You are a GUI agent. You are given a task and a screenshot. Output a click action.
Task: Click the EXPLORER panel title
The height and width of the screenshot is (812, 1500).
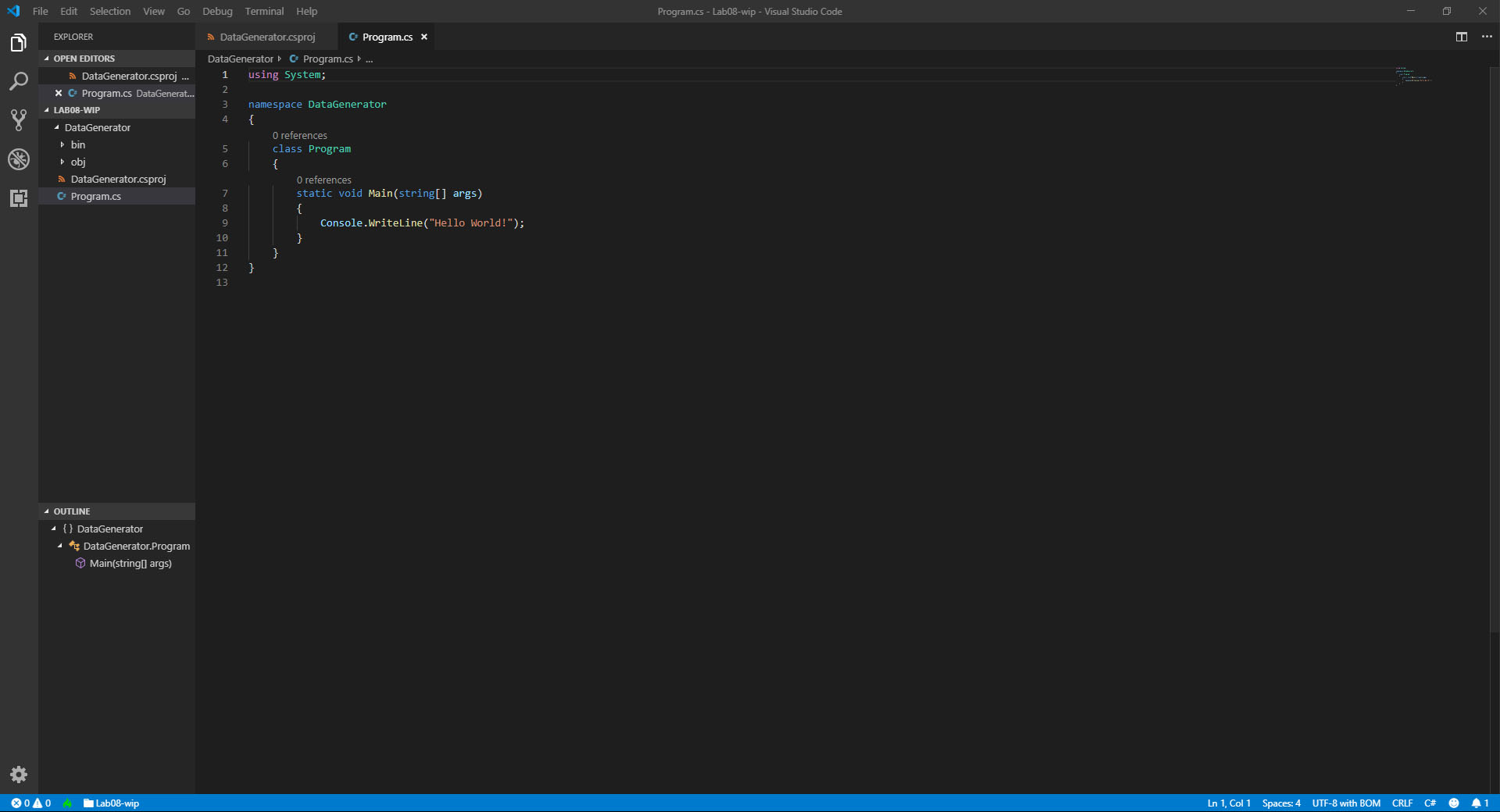73,37
